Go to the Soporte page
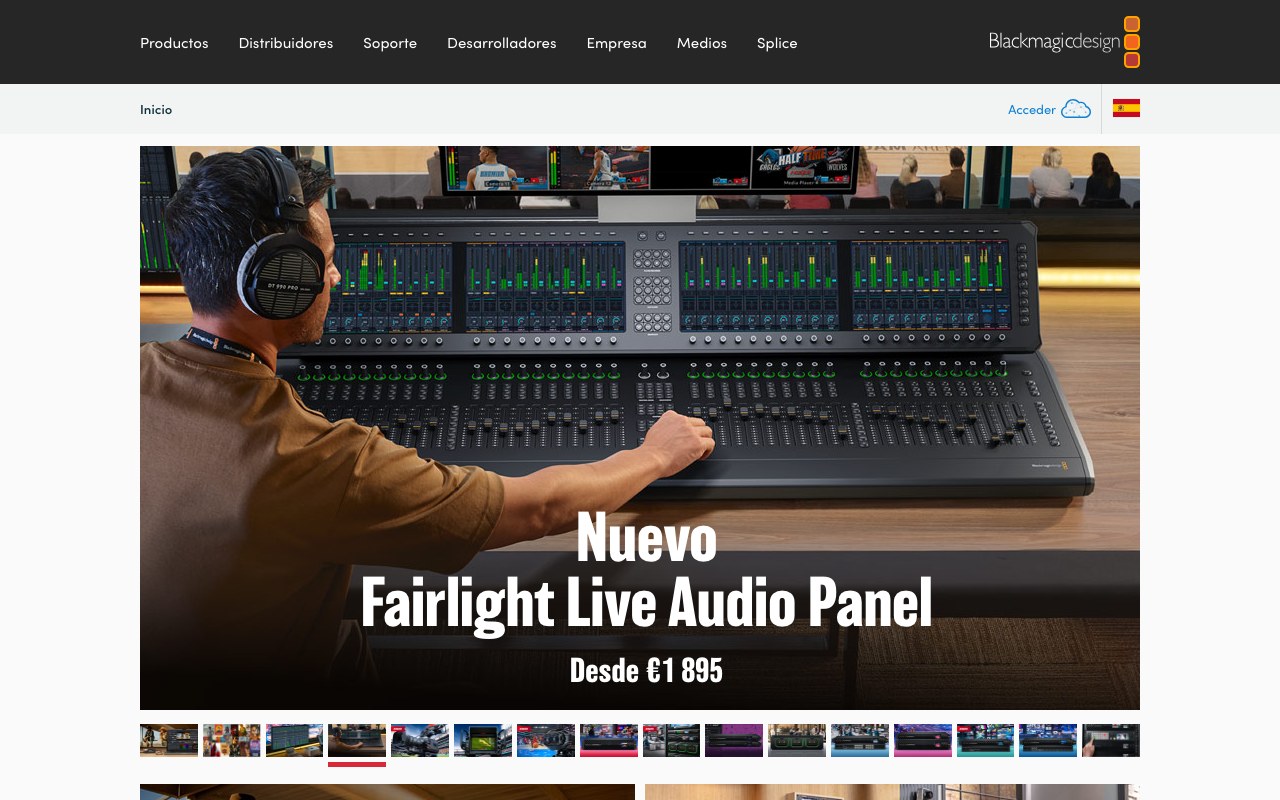Image resolution: width=1280 pixels, height=800 pixels. click(x=390, y=43)
